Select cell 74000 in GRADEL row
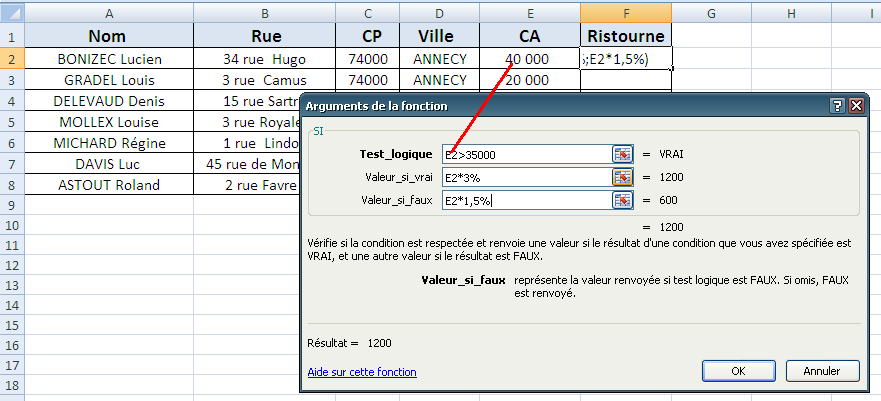The height and width of the screenshot is (401, 881). [367, 80]
